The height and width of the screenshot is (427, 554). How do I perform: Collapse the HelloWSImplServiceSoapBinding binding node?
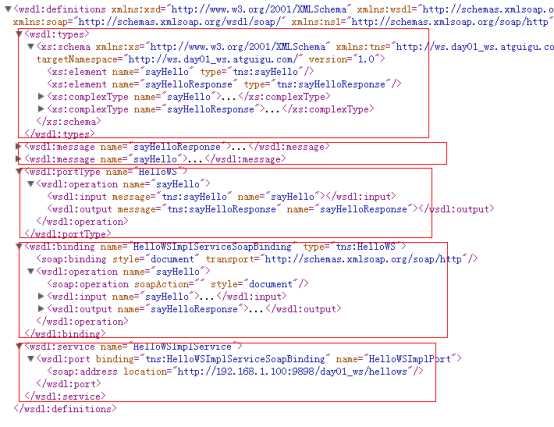(19, 247)
